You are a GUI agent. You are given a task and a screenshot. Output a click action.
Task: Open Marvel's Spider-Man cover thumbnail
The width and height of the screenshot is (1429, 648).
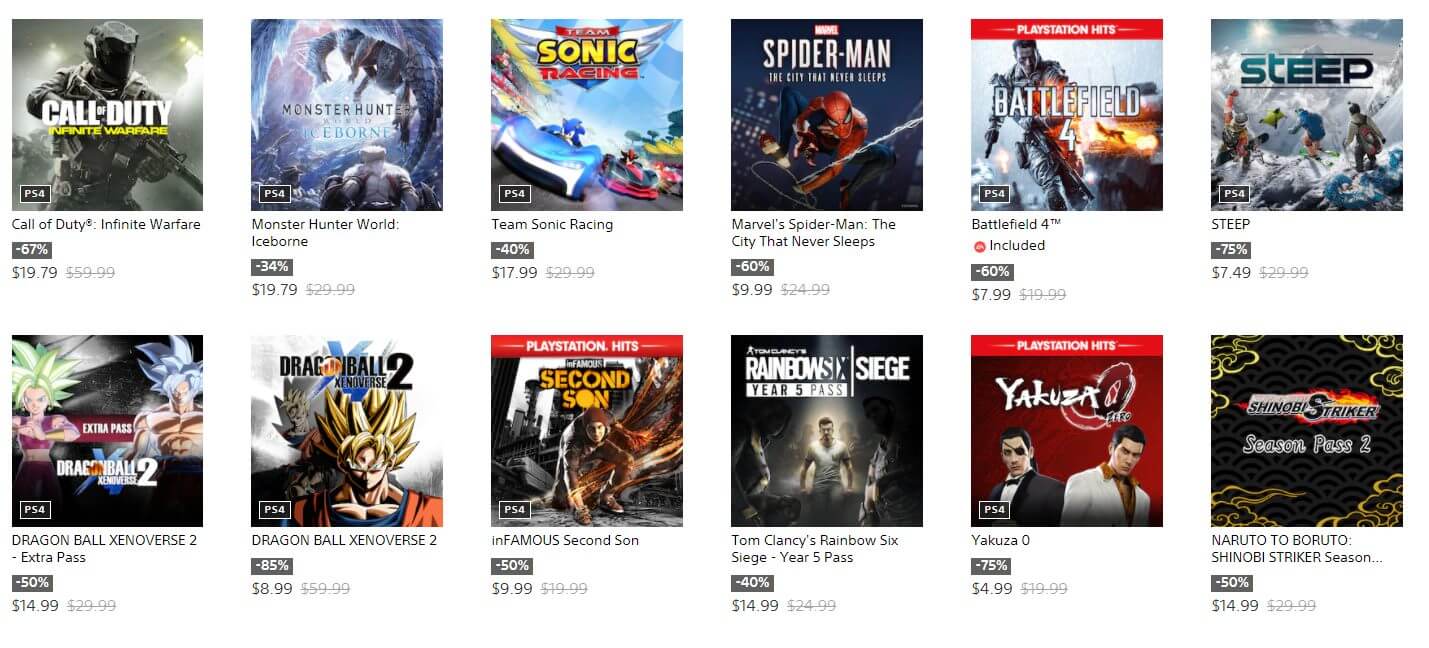(x=827, y=115)
